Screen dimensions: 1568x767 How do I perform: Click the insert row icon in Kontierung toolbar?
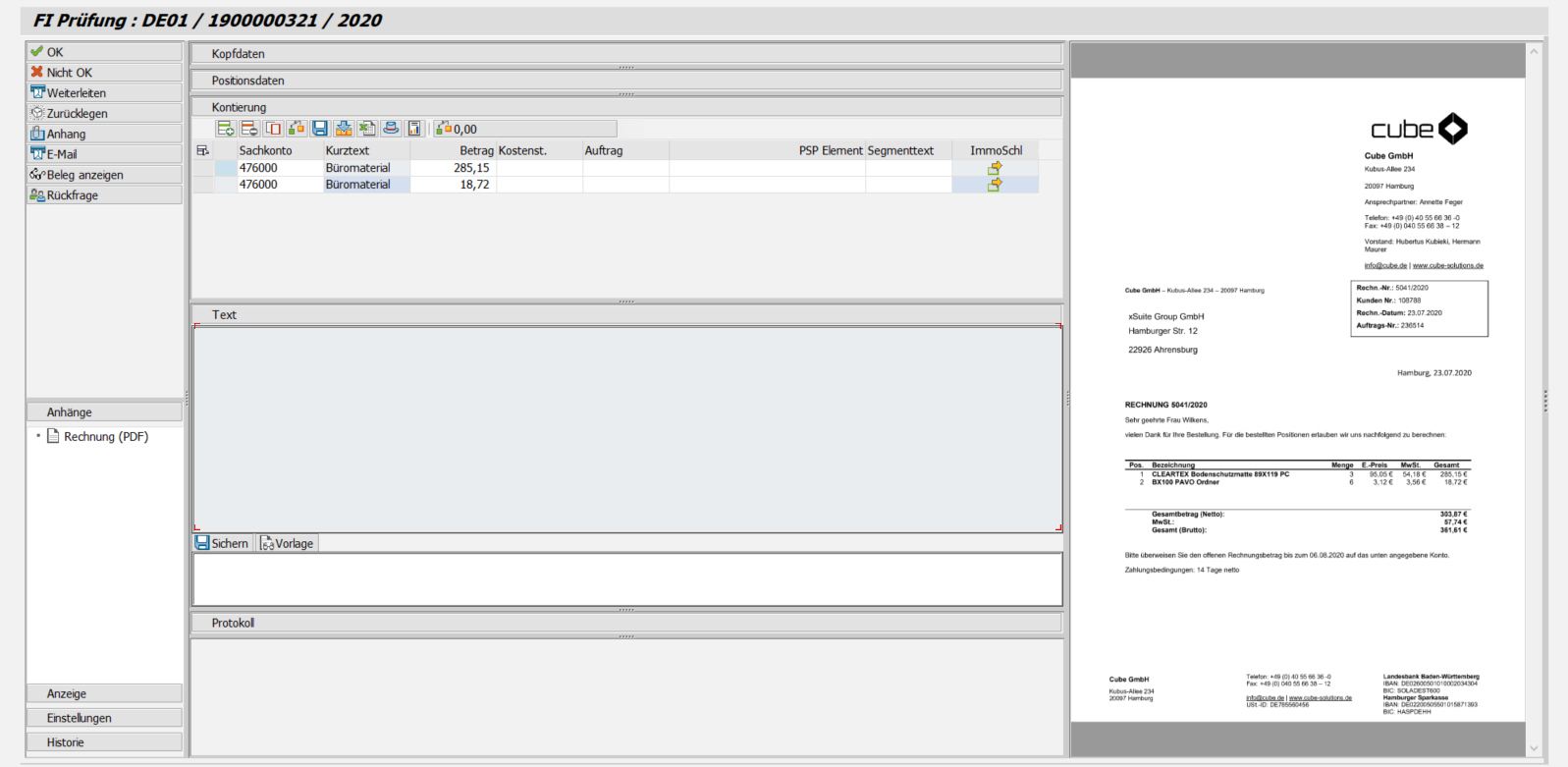coord(226,129)
